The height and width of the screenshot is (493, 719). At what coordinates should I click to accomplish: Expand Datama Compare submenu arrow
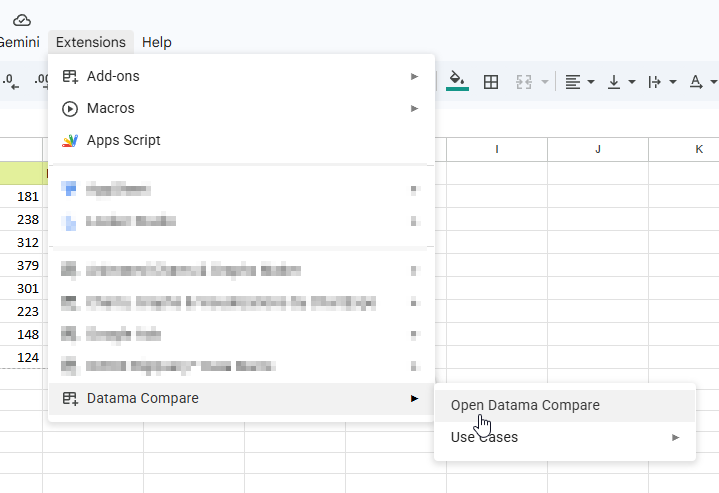[x=415, y=399]
